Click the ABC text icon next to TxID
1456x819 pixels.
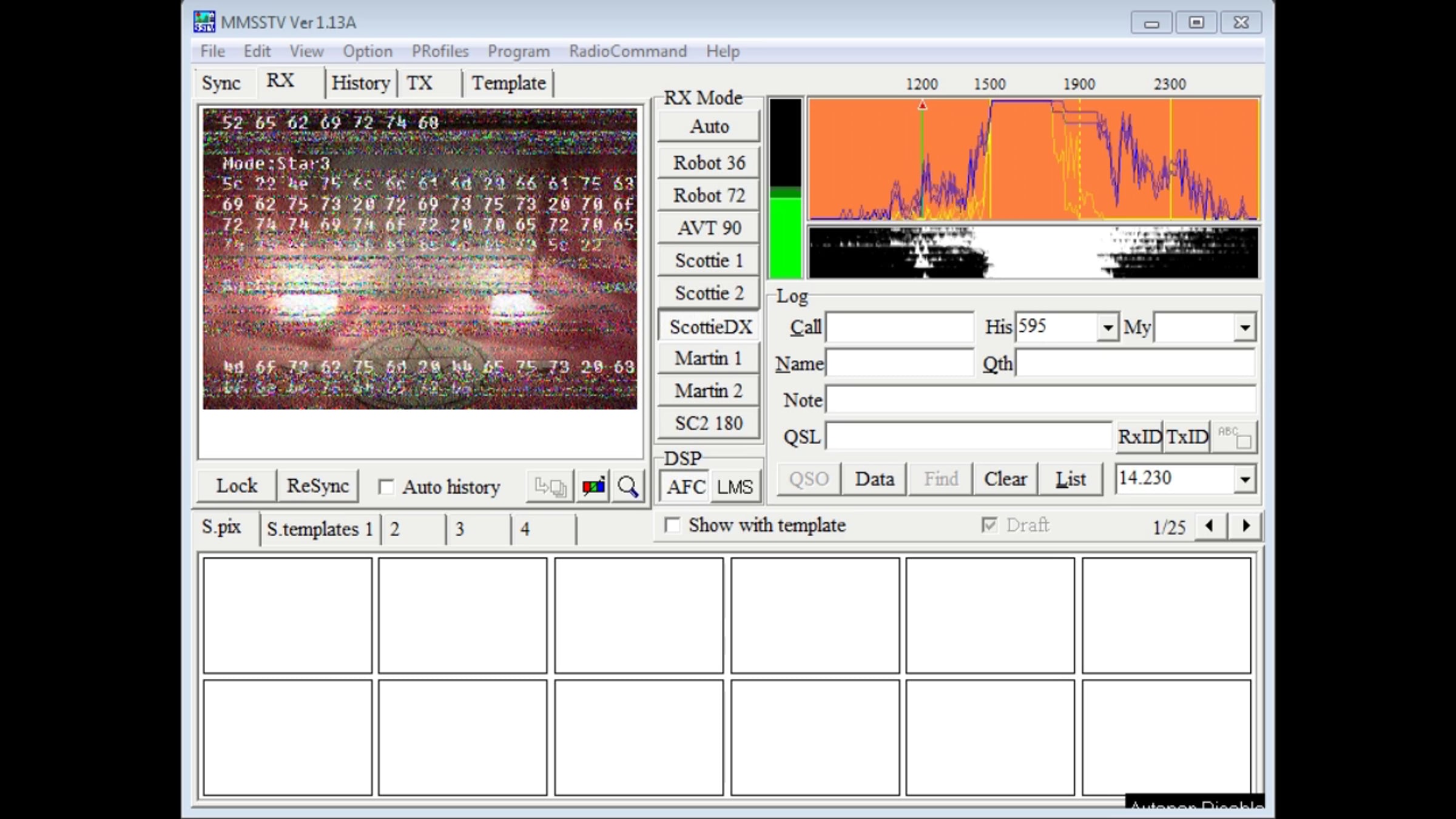[1234, 436]
